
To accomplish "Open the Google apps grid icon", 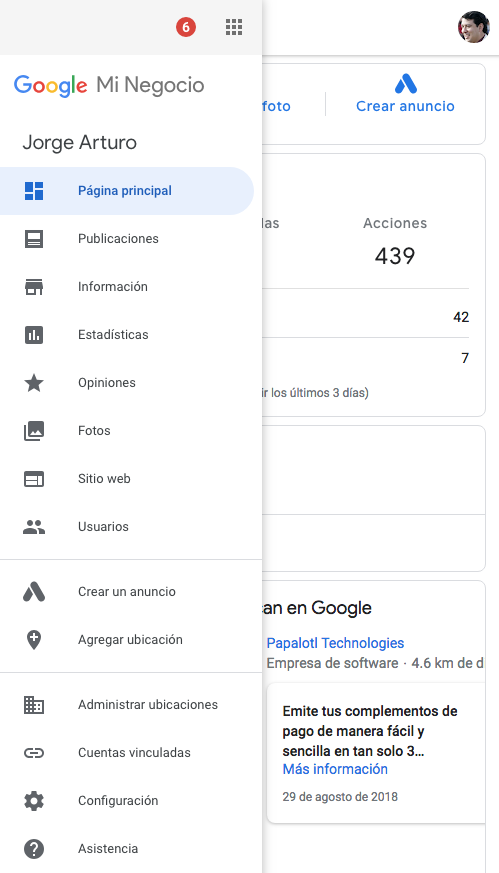I will (234, 27).
